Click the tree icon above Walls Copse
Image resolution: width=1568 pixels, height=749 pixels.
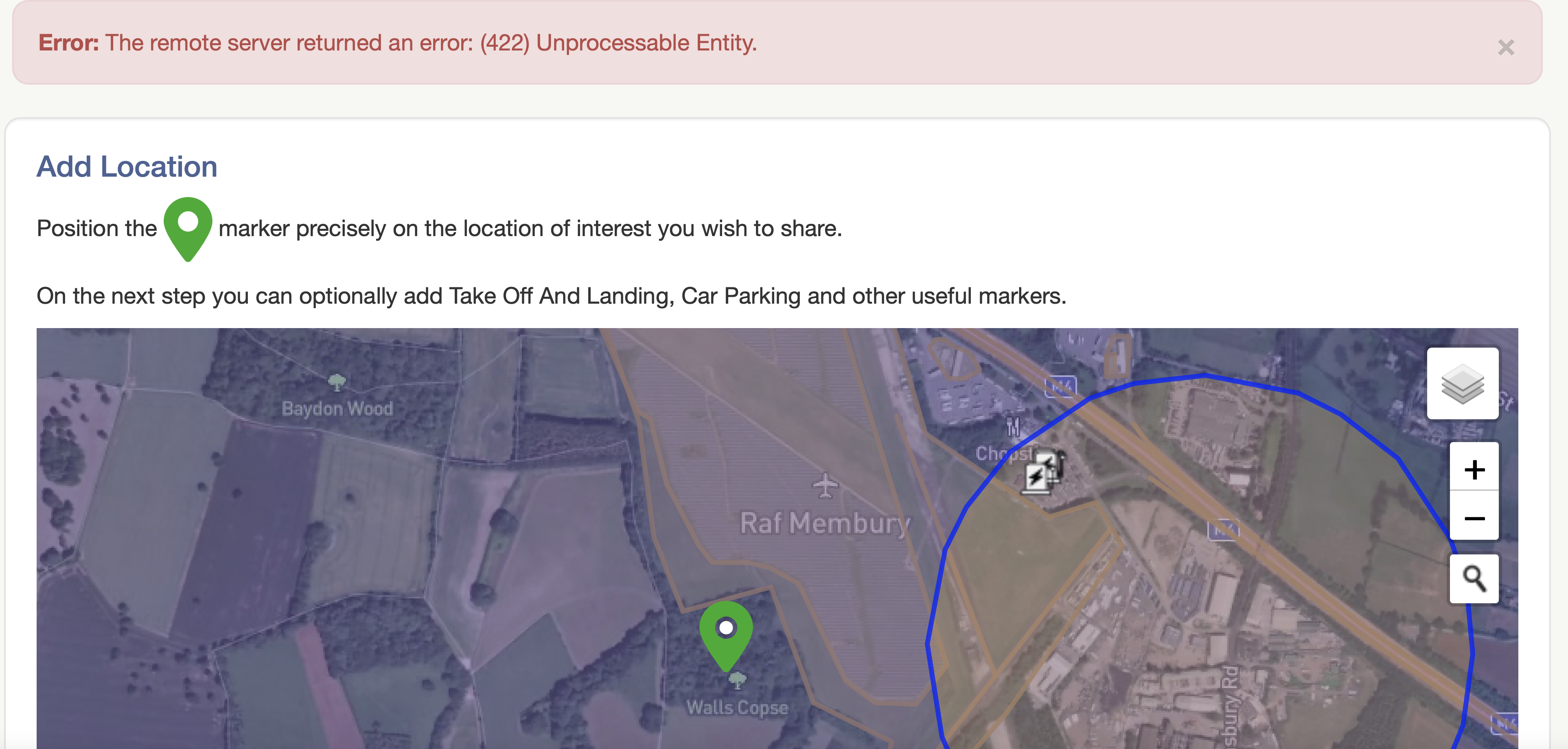pyautogui.click(x=737, y=679)
